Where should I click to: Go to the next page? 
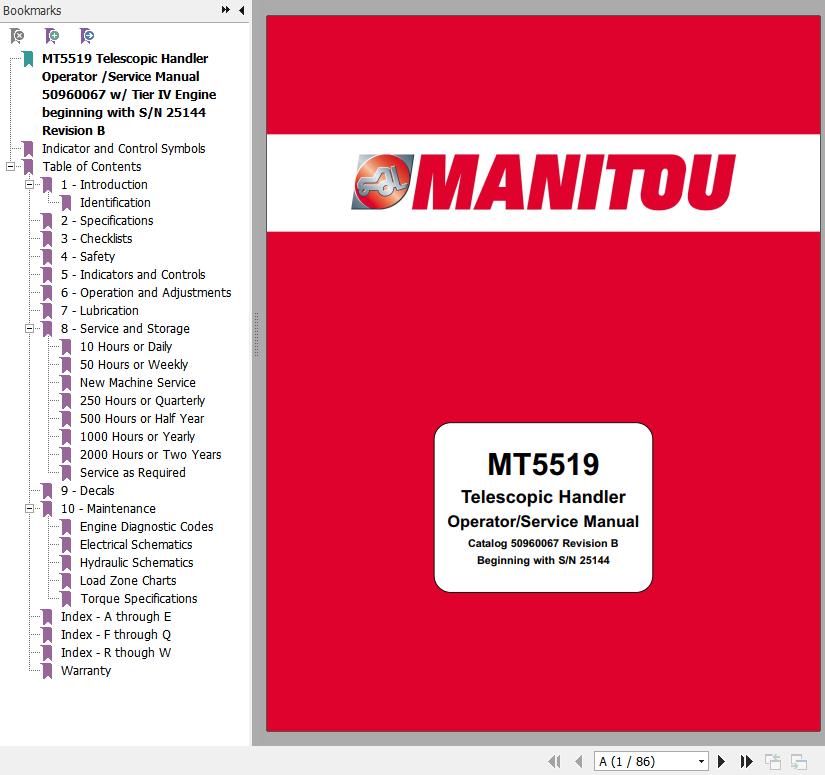coord(721,761)
